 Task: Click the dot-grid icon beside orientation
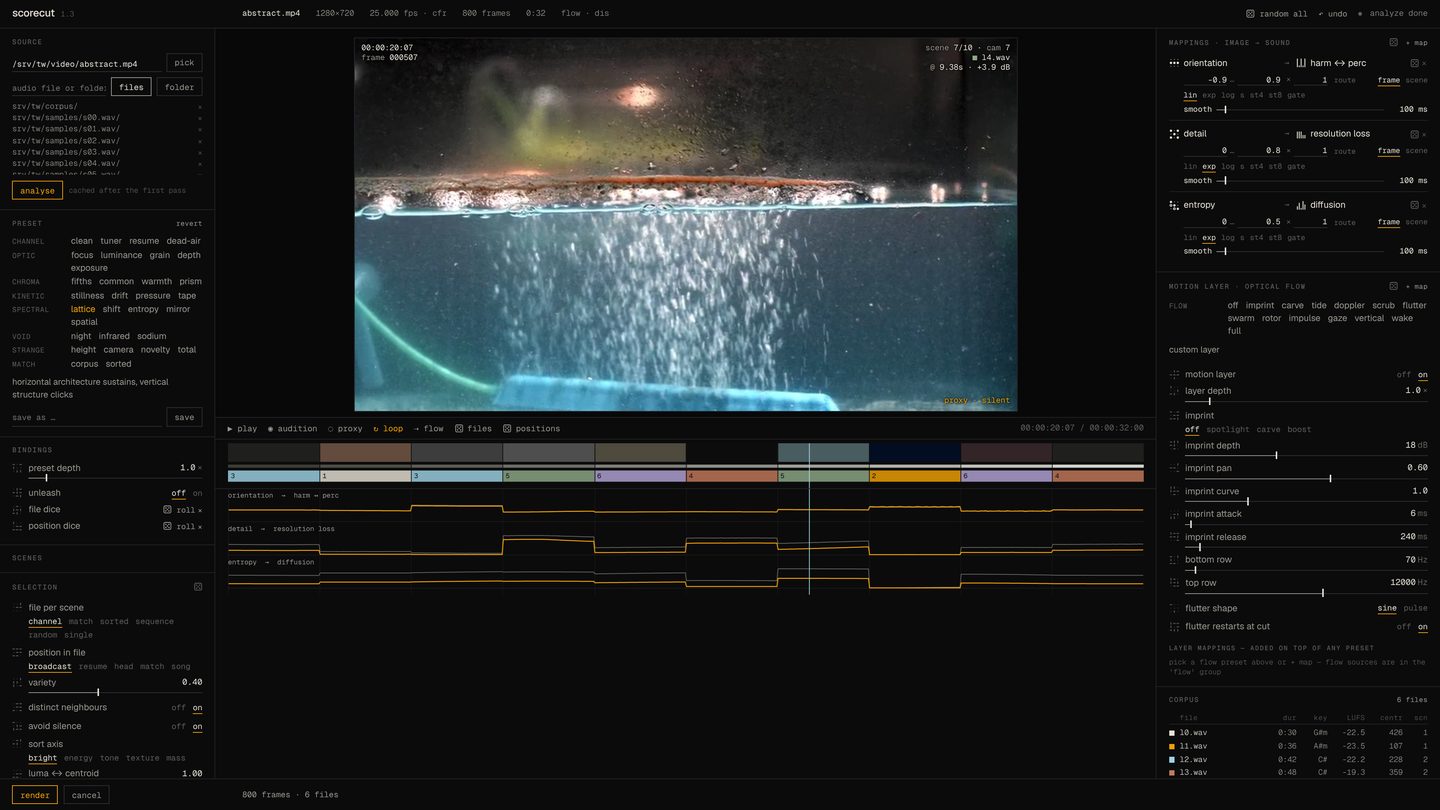click(1174, 63)
